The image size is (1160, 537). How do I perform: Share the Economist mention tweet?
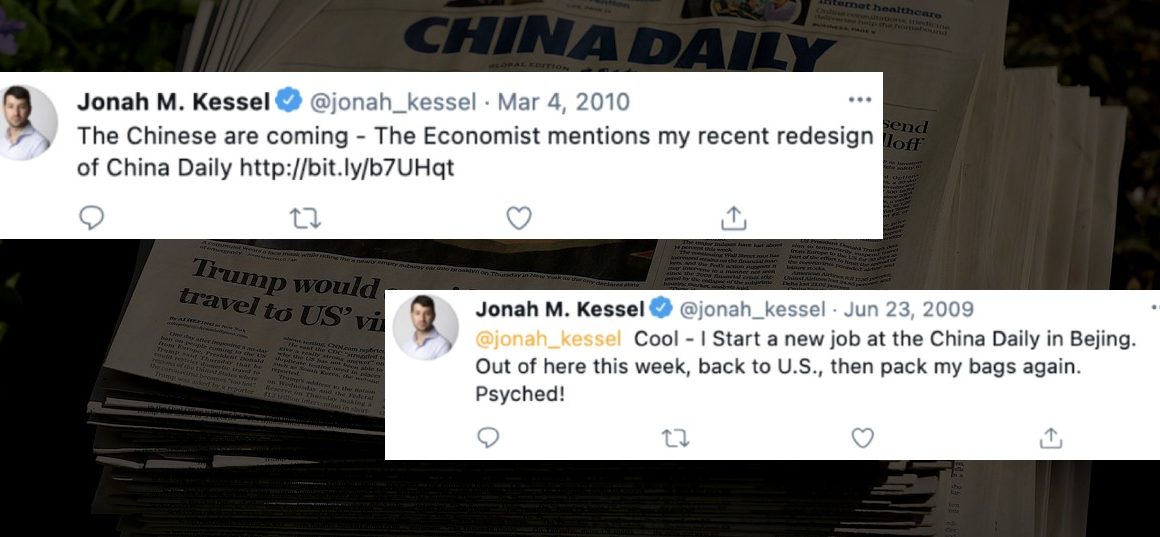pyautogui.click(x=733, y=217)
